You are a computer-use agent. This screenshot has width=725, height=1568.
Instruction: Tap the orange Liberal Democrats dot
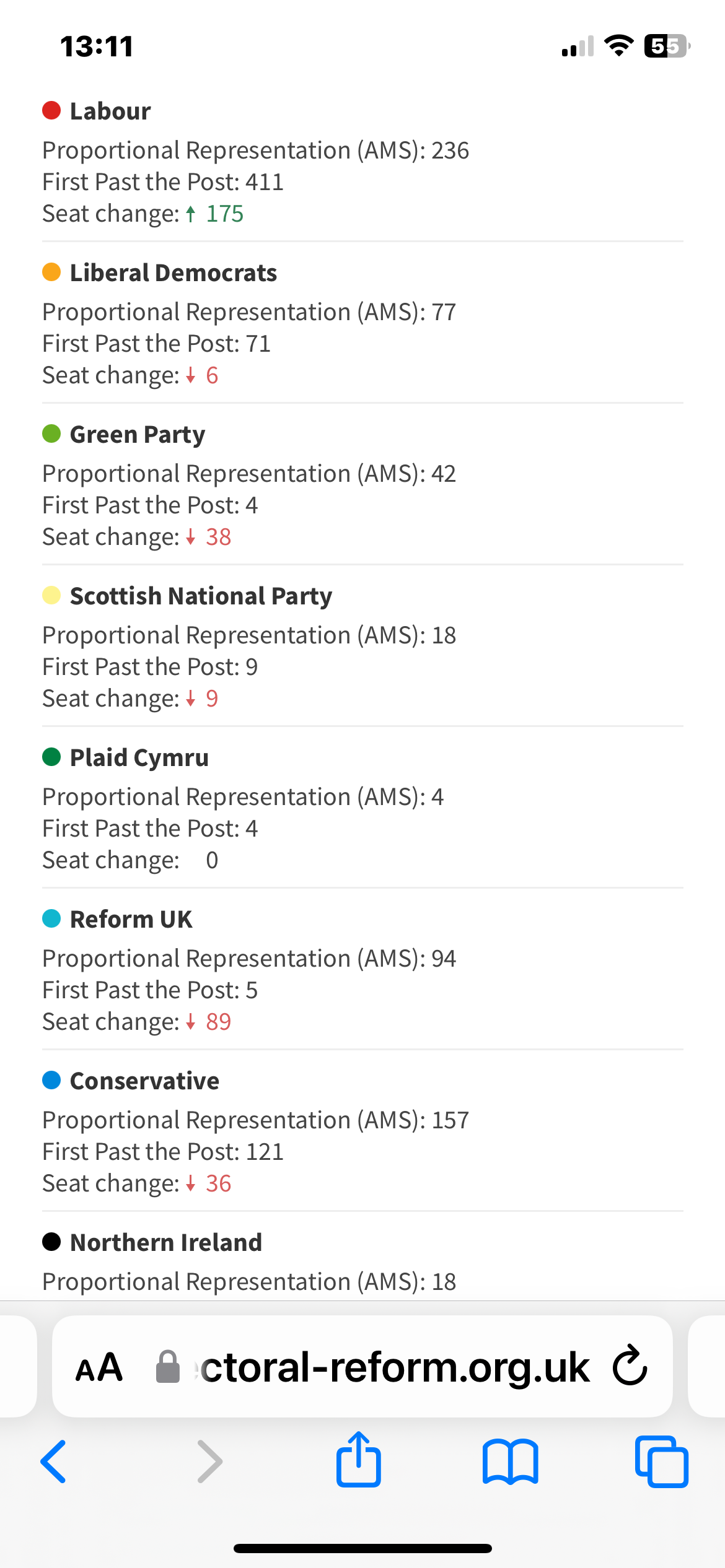pyautogui.click(x=51, y=272)
